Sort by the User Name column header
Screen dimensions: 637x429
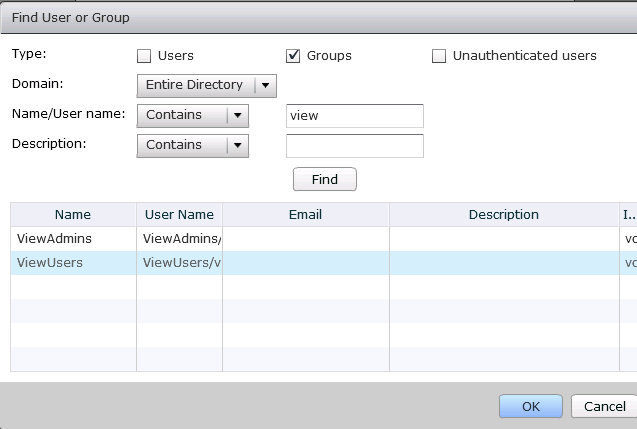[x=179, y=214]
